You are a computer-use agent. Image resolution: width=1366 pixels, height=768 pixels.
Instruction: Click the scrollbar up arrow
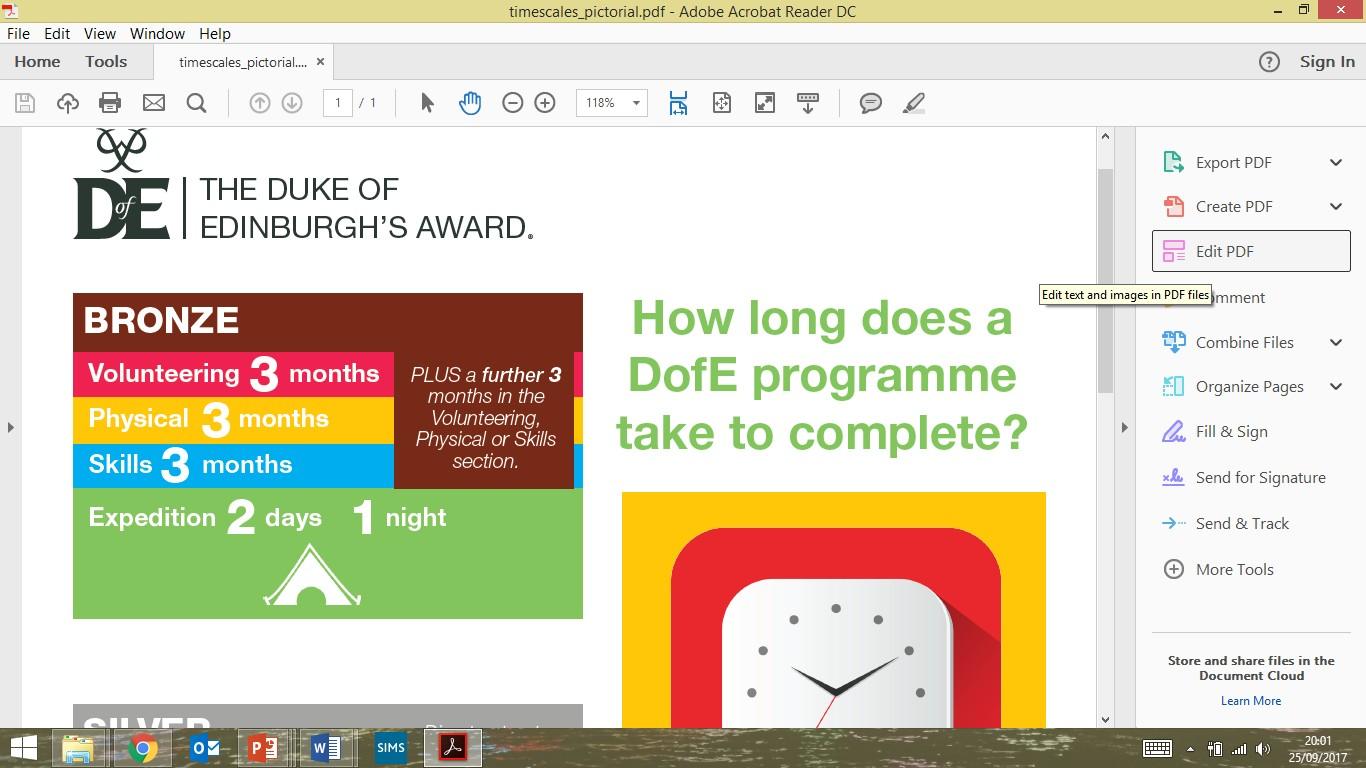1105,136
